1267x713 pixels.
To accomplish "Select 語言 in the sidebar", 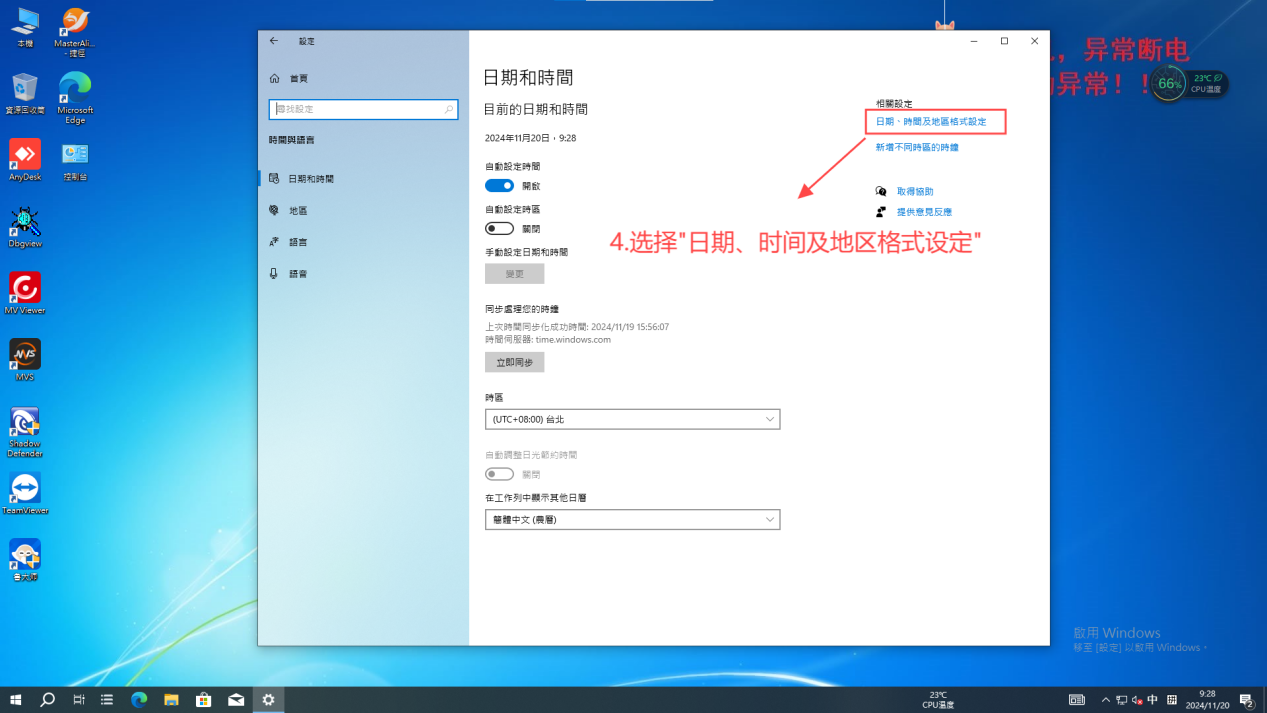I will point(298,242).
